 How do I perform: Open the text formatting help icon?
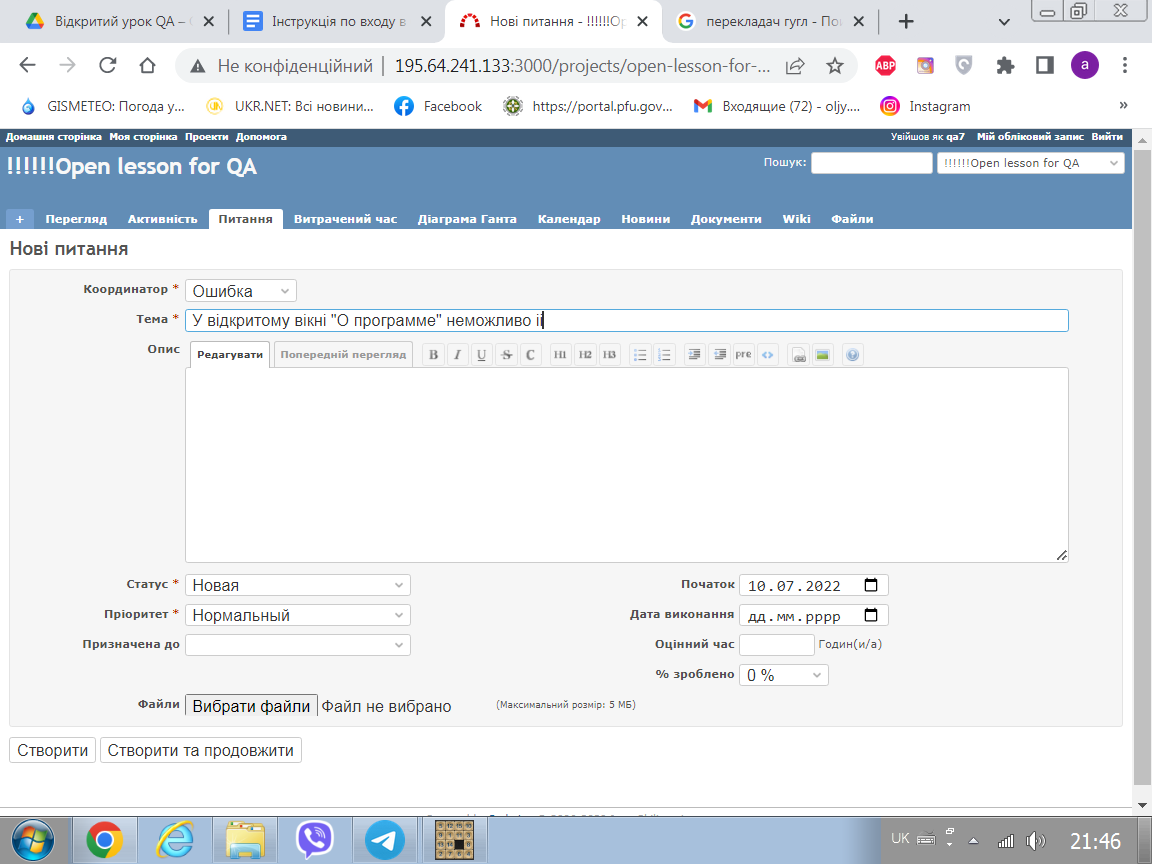(x=852, y=354)
